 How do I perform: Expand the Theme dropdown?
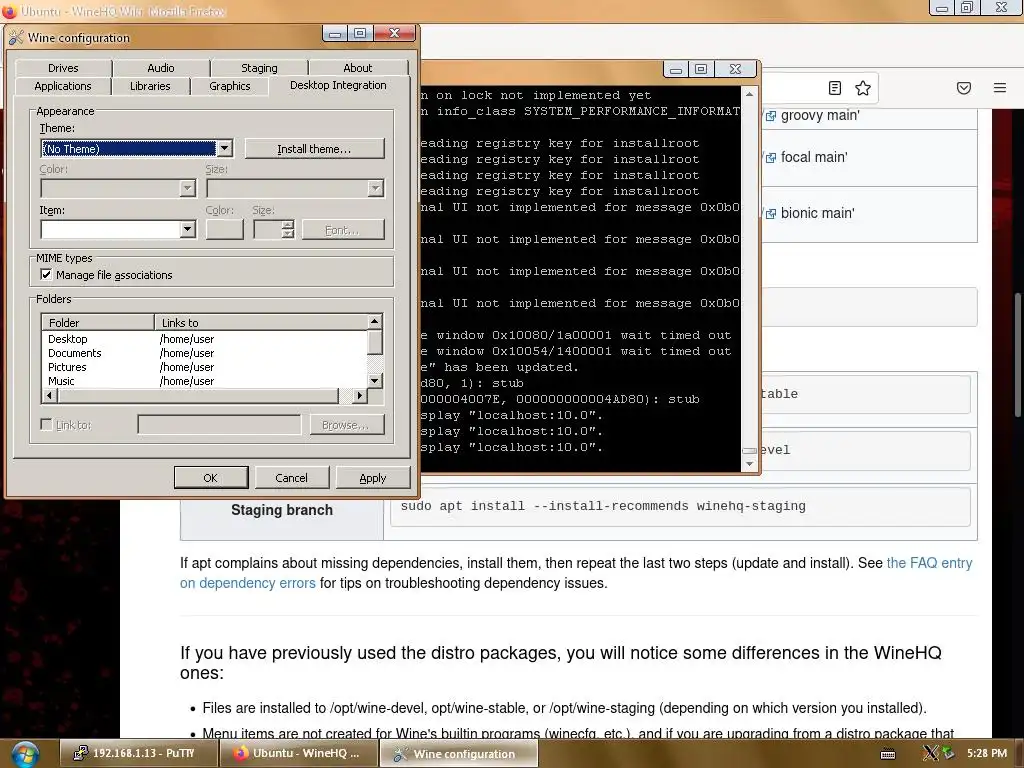[224, 148]
